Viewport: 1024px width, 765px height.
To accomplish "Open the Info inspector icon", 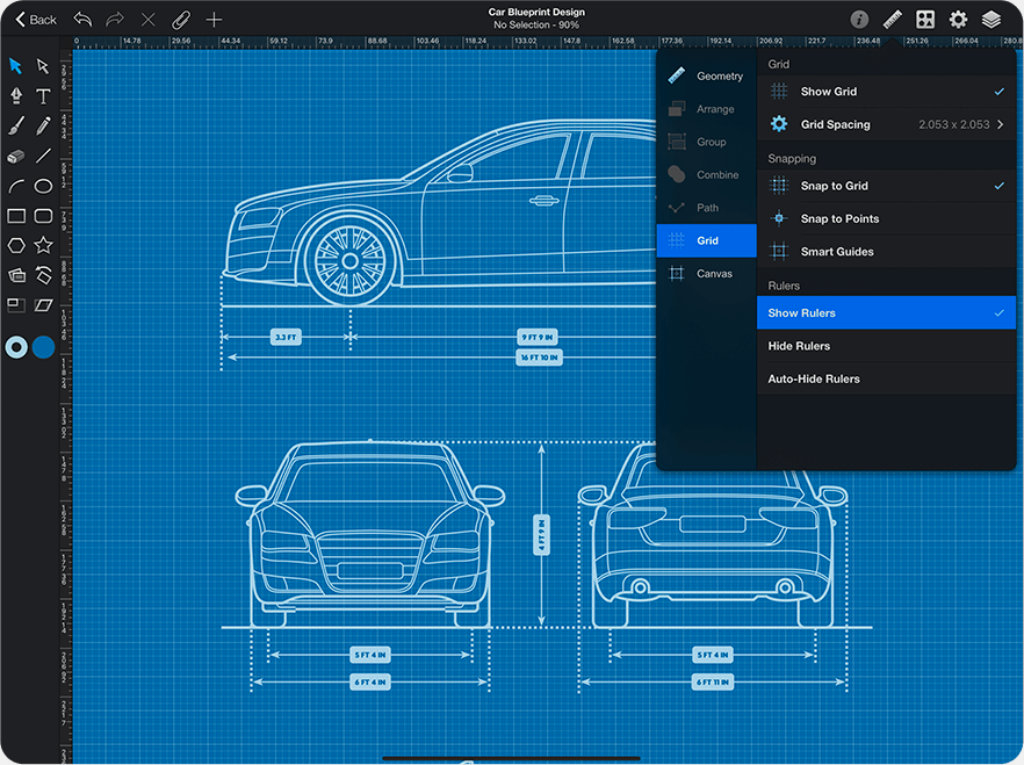I will (859, 19).
